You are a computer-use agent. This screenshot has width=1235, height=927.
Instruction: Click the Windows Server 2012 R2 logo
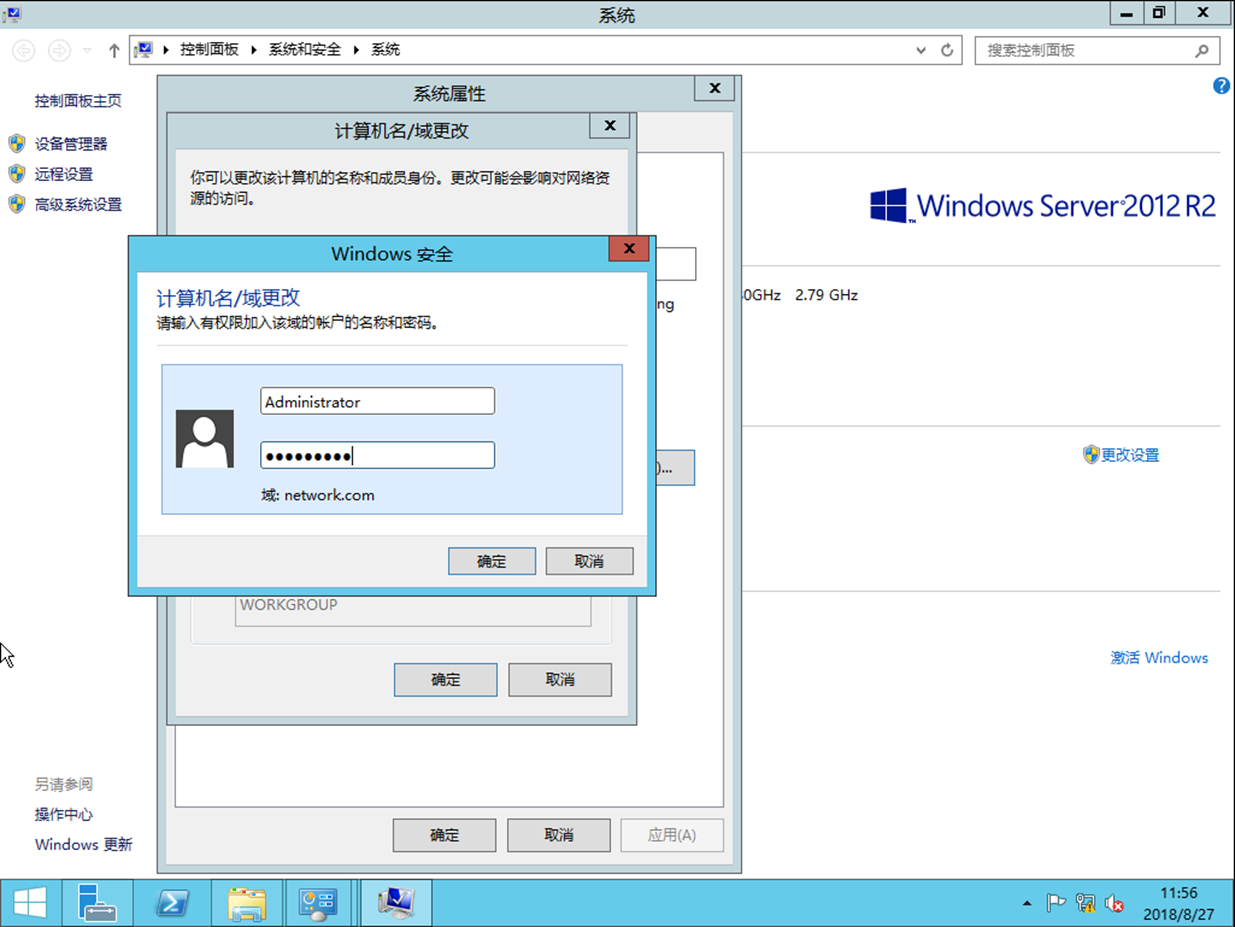1043,205
